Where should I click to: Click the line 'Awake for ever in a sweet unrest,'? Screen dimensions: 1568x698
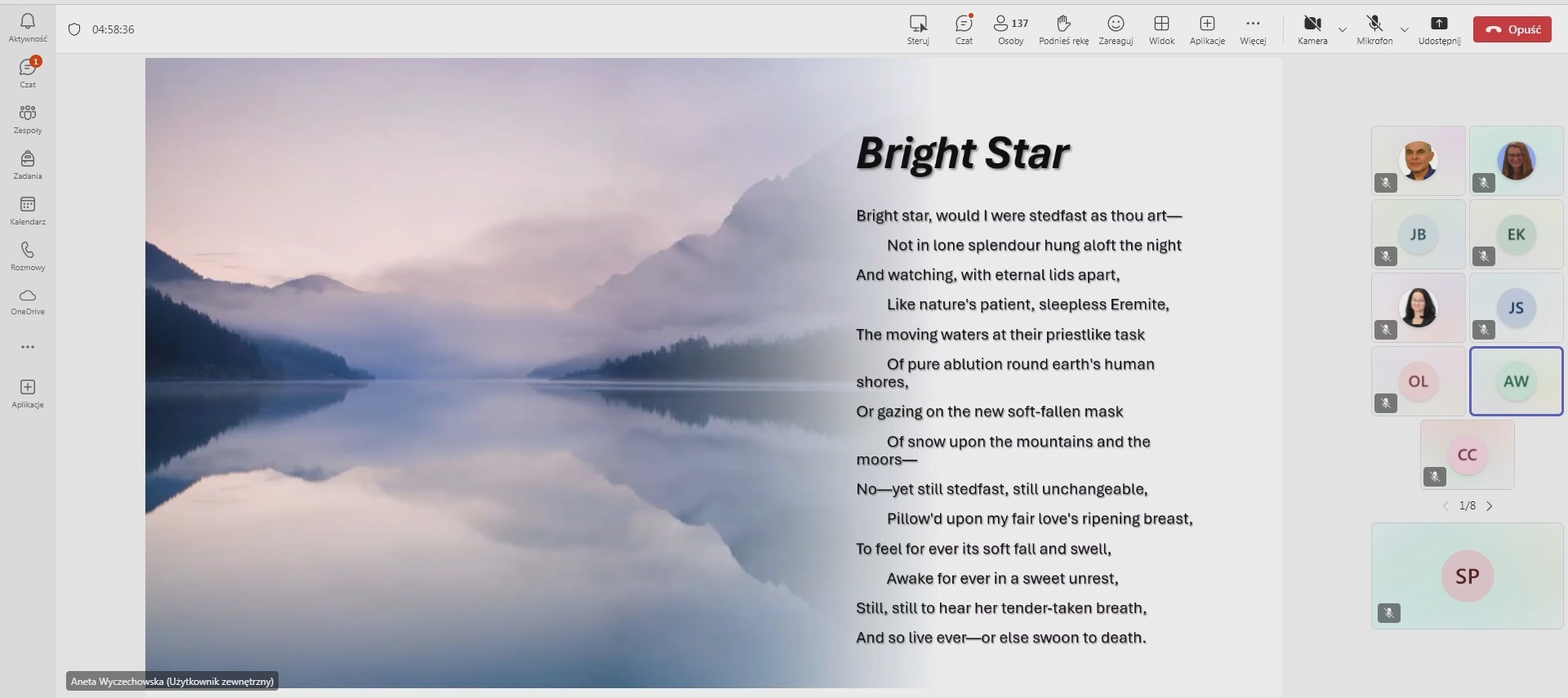[x=1003, y=578]
